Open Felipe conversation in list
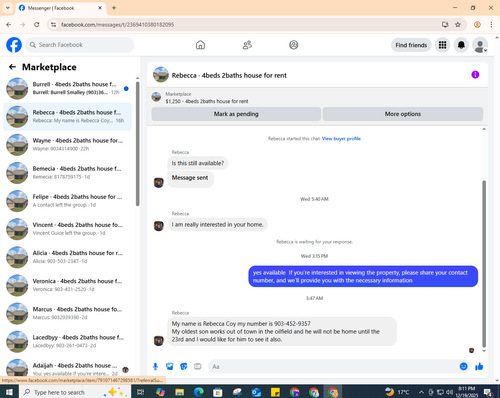This screenshot has width=500, height=398. coord(67,201)
